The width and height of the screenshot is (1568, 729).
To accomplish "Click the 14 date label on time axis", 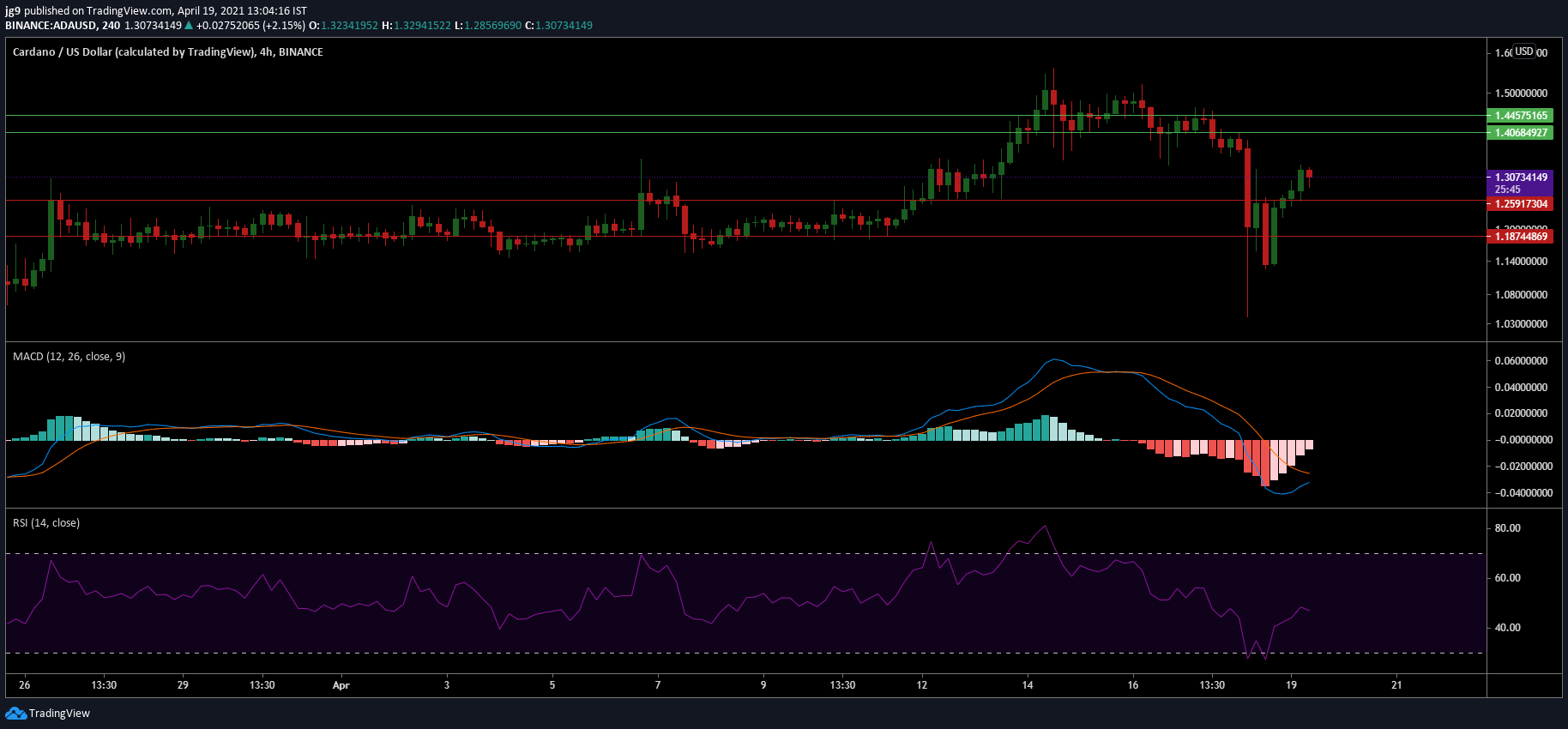I will 1028,685.
